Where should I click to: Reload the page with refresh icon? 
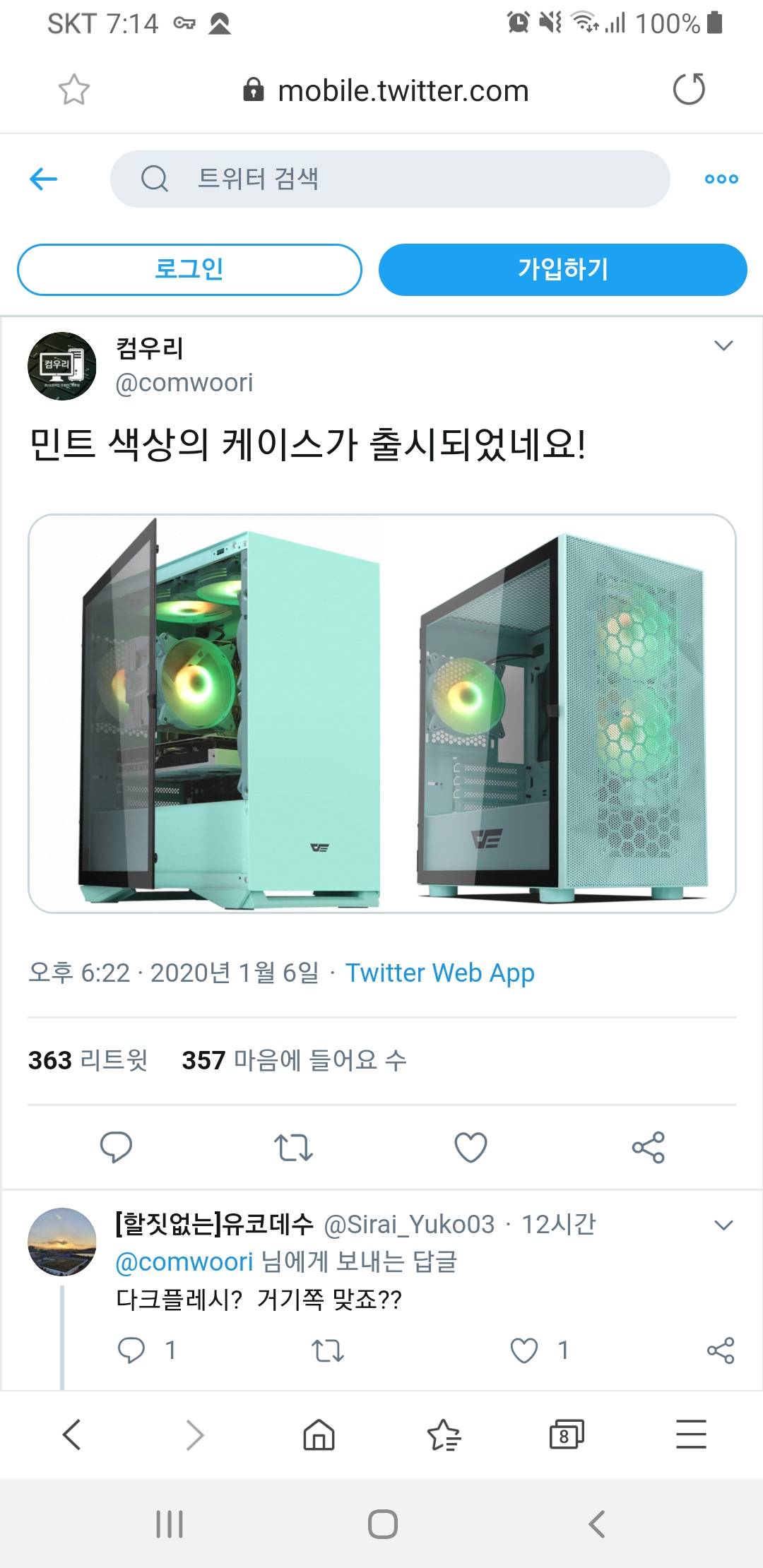(689, 89)
